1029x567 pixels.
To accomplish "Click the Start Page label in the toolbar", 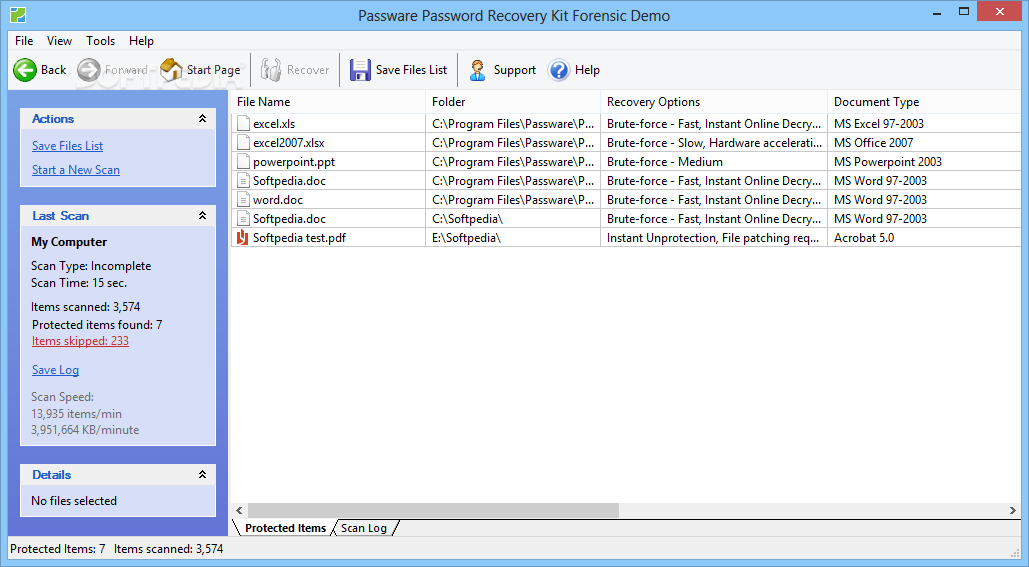I will coord(213,70).
